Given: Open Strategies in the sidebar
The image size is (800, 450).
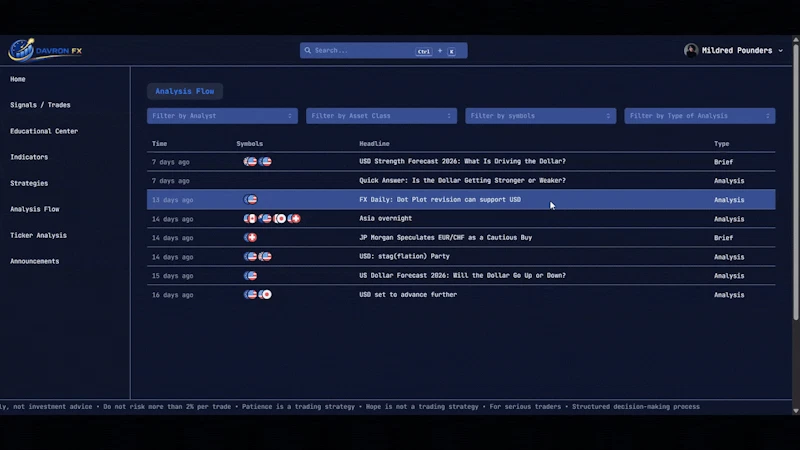Looking at the screenshot, I should 29,183.
